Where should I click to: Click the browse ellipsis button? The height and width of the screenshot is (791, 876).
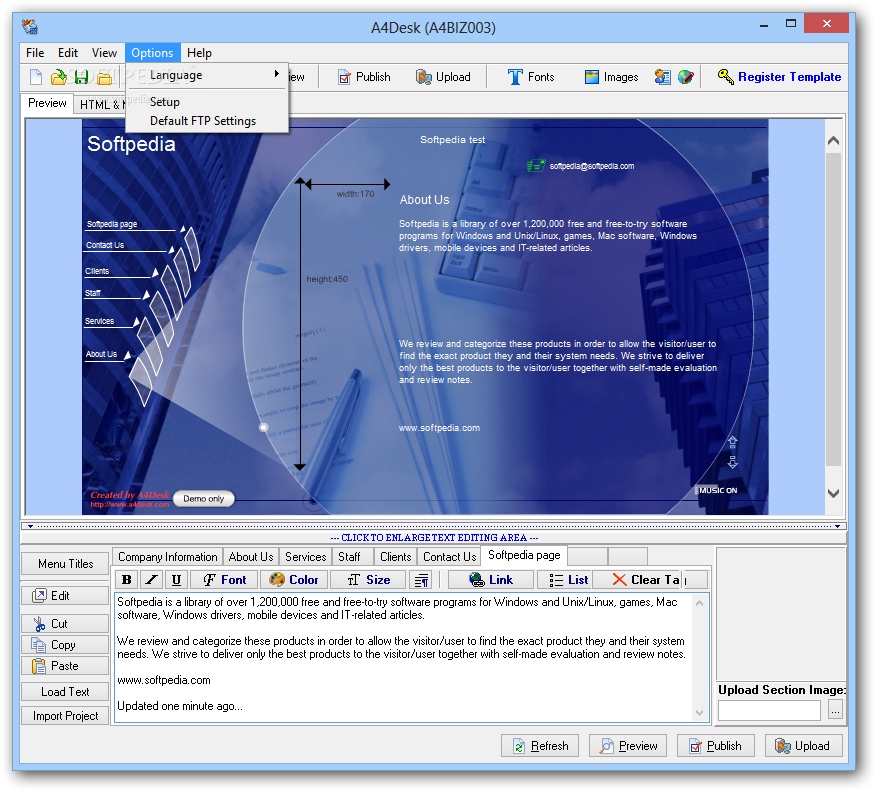pos(835,711)
